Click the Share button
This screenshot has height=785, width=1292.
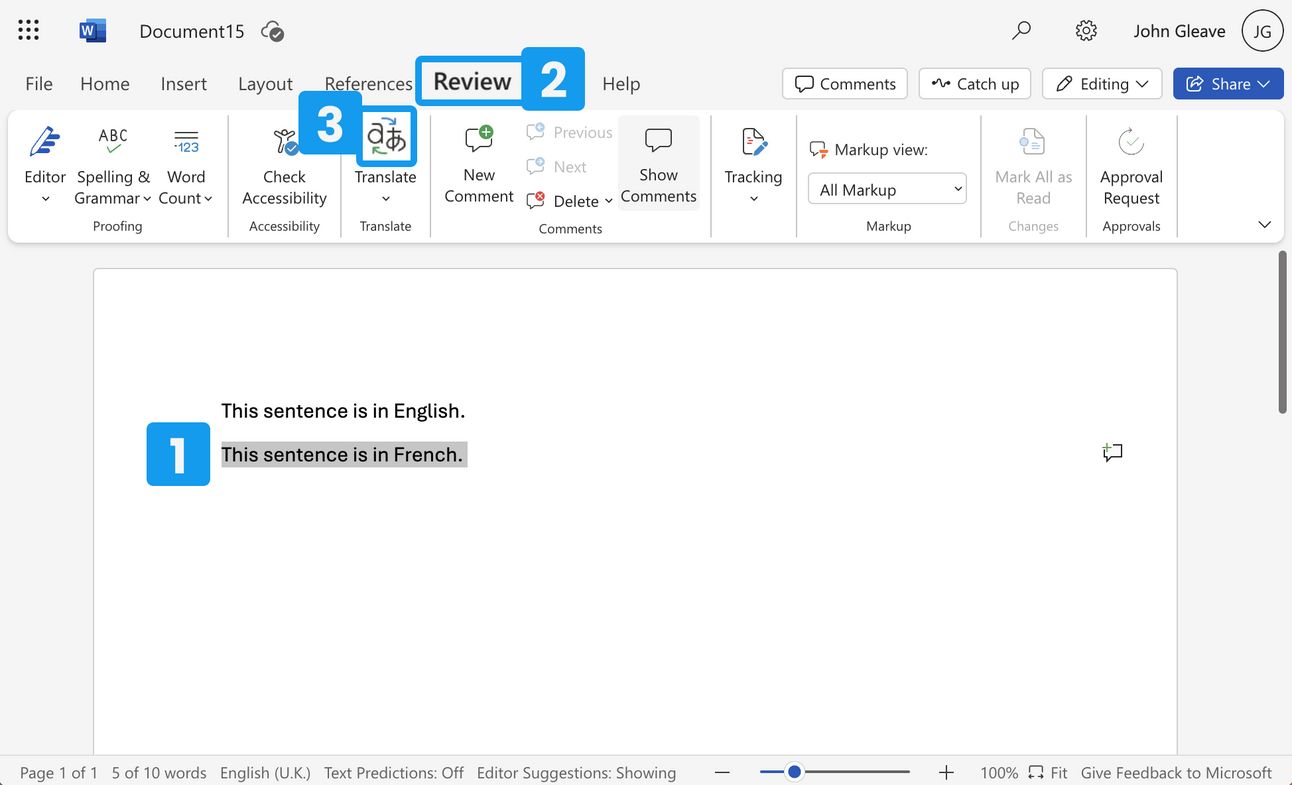[x=1227, y=84]
